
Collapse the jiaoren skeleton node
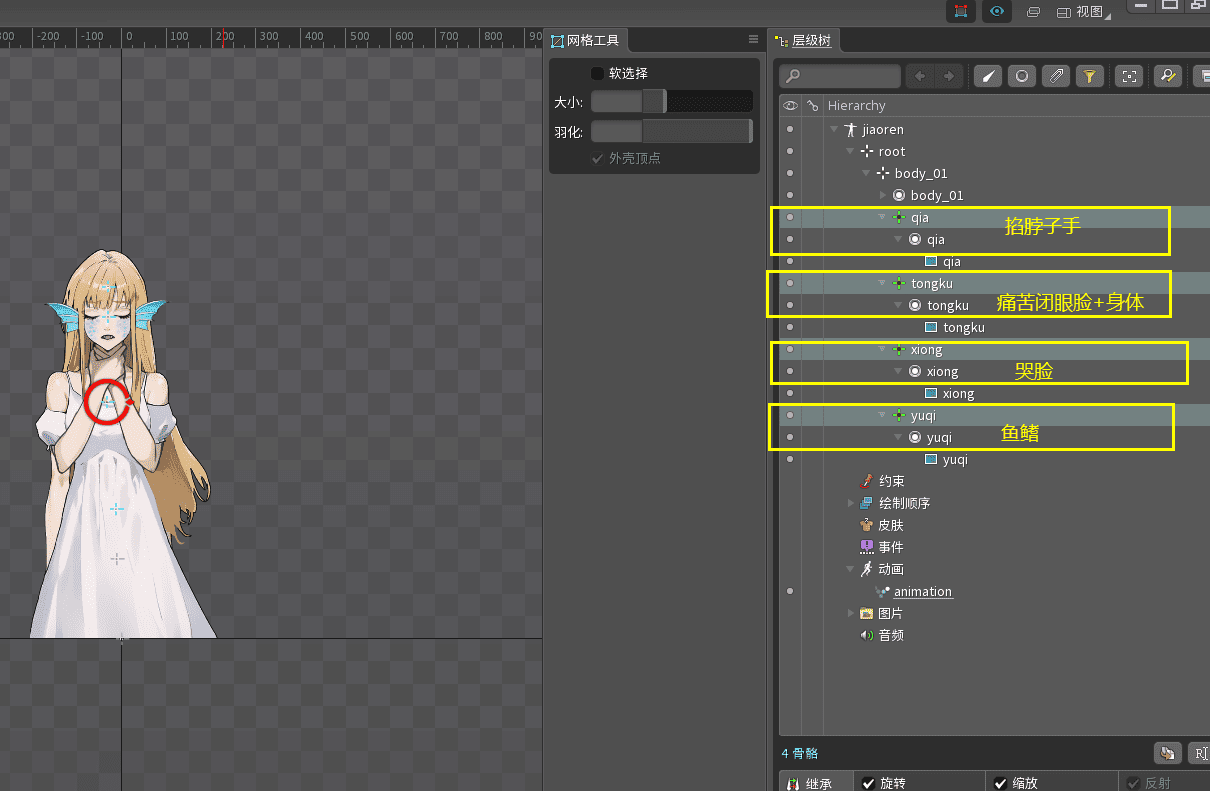point(834,129)
